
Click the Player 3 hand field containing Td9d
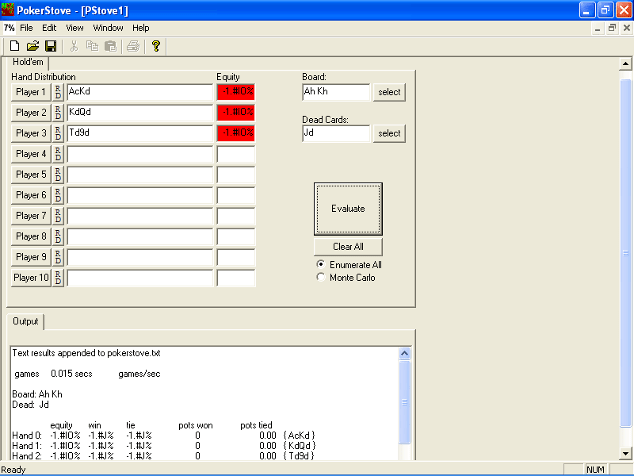139,133
